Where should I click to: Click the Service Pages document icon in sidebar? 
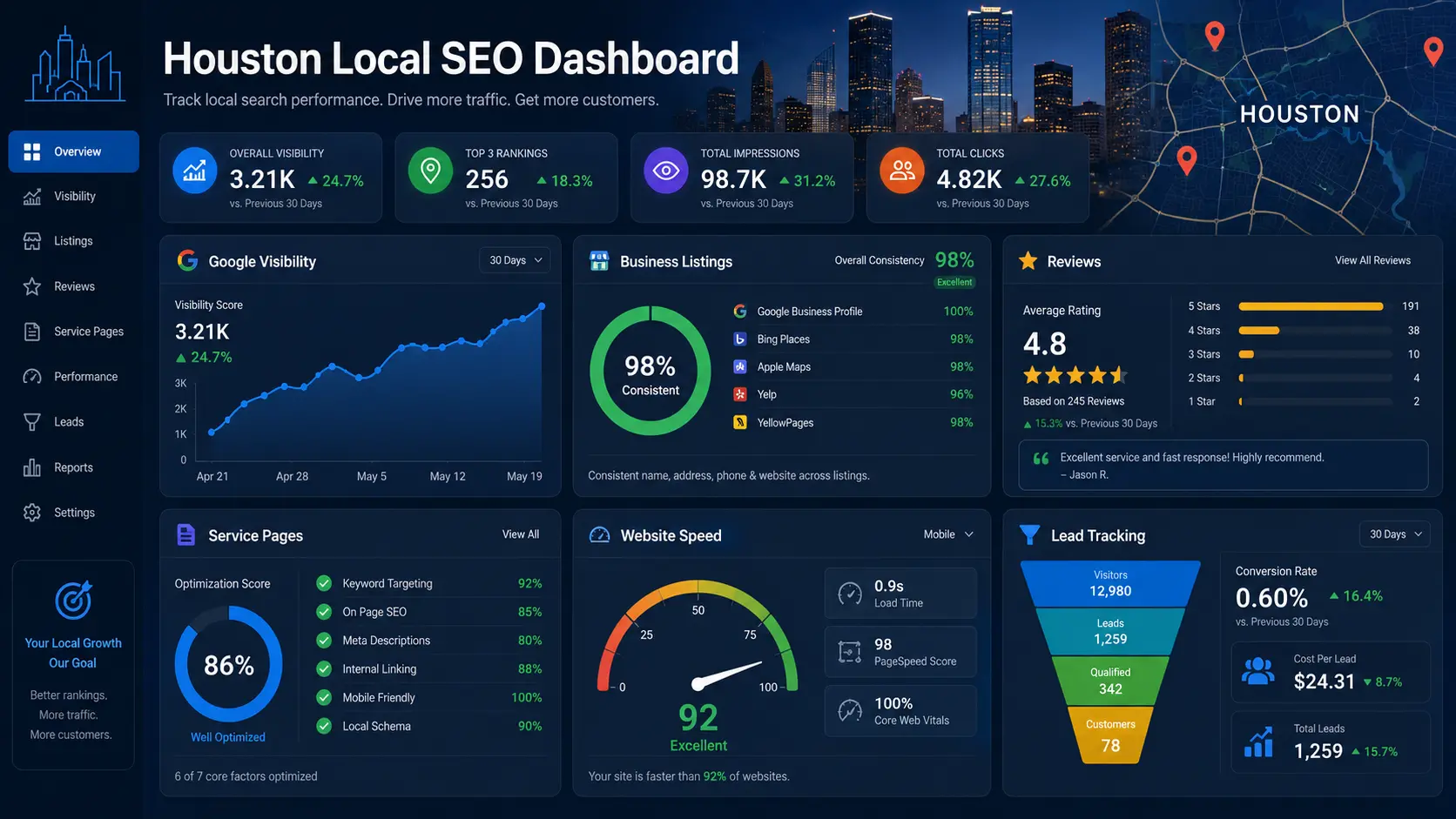click(x=32, y=332)
